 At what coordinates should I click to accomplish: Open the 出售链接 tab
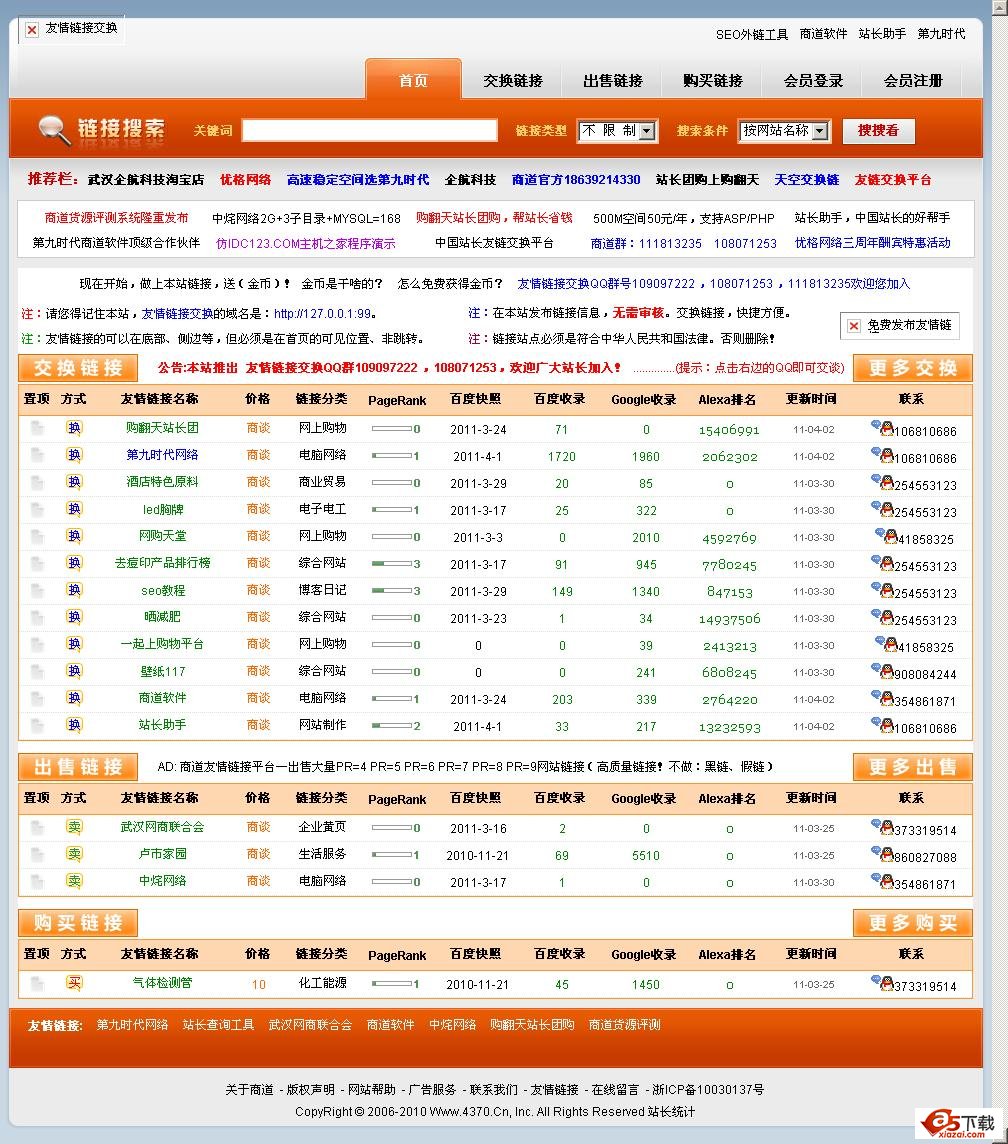click(x=613, y=80)
